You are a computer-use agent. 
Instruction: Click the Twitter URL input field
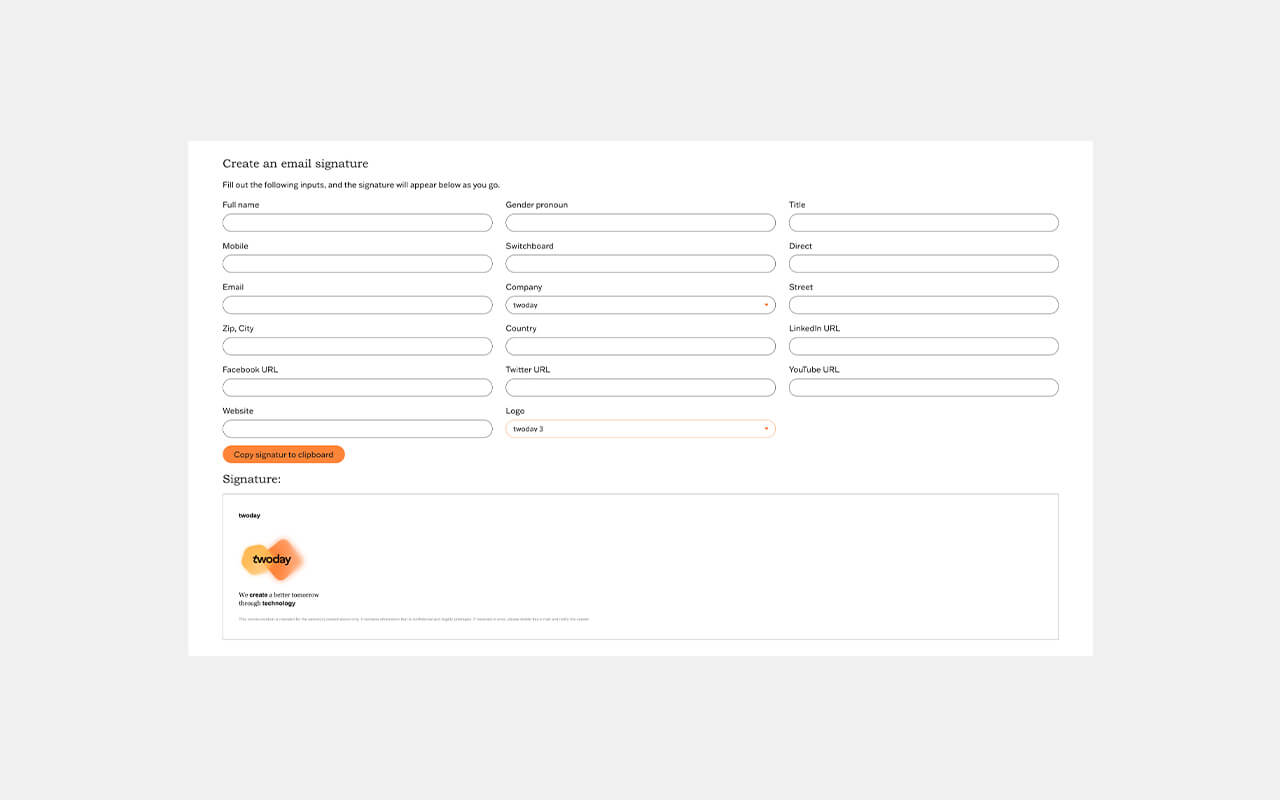pyautogui.click(x=640, y=387)
